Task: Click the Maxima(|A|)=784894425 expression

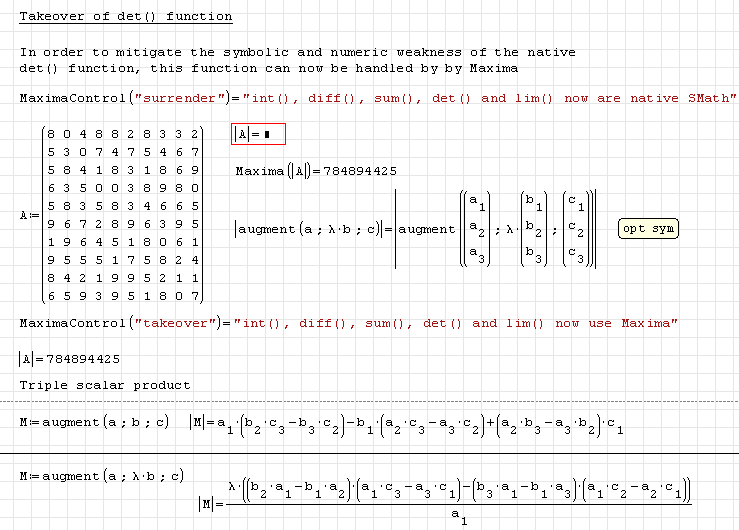Action: pos(316,172)
